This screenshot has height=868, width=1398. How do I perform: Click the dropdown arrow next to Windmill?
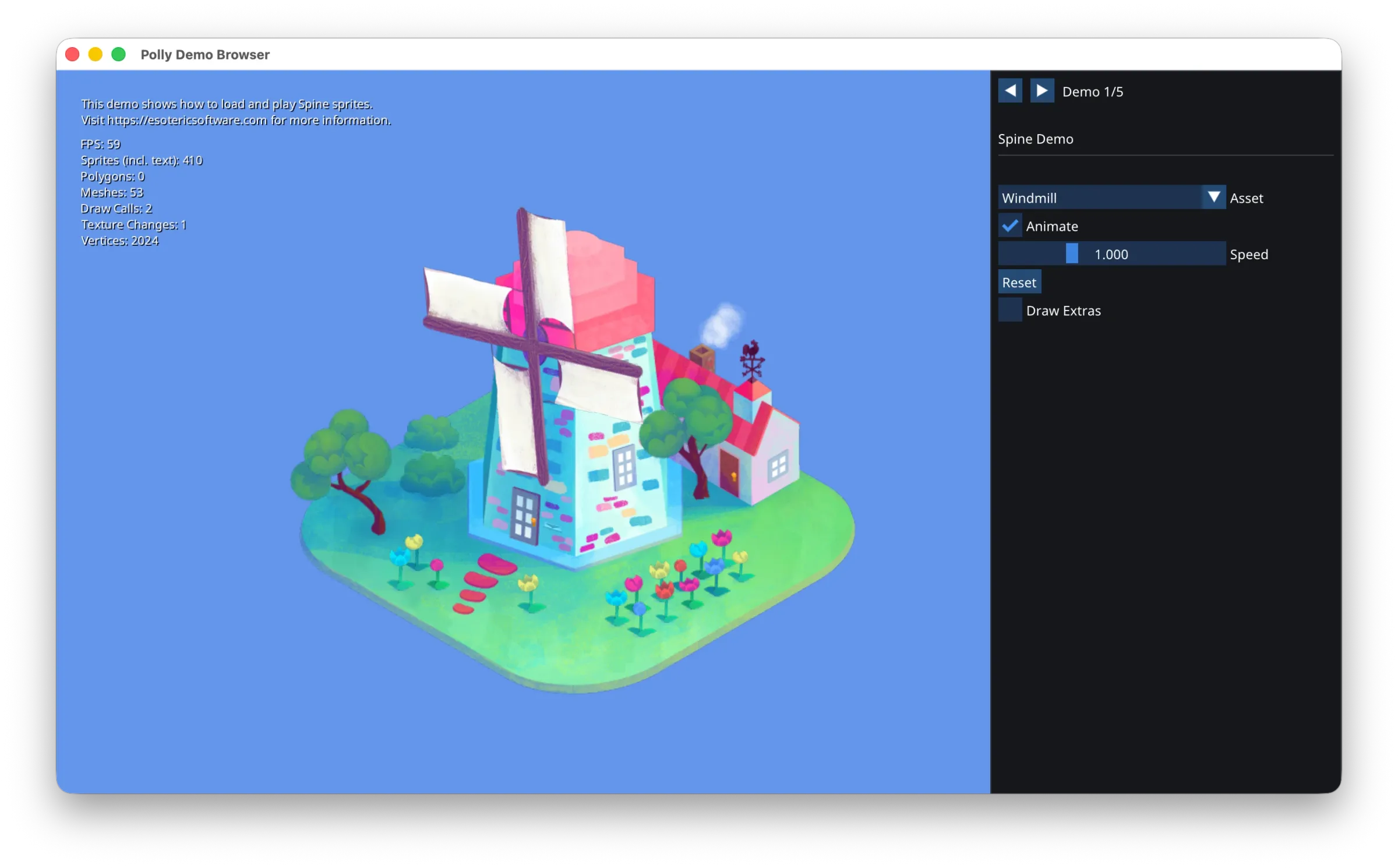[x=1214, y=197]
